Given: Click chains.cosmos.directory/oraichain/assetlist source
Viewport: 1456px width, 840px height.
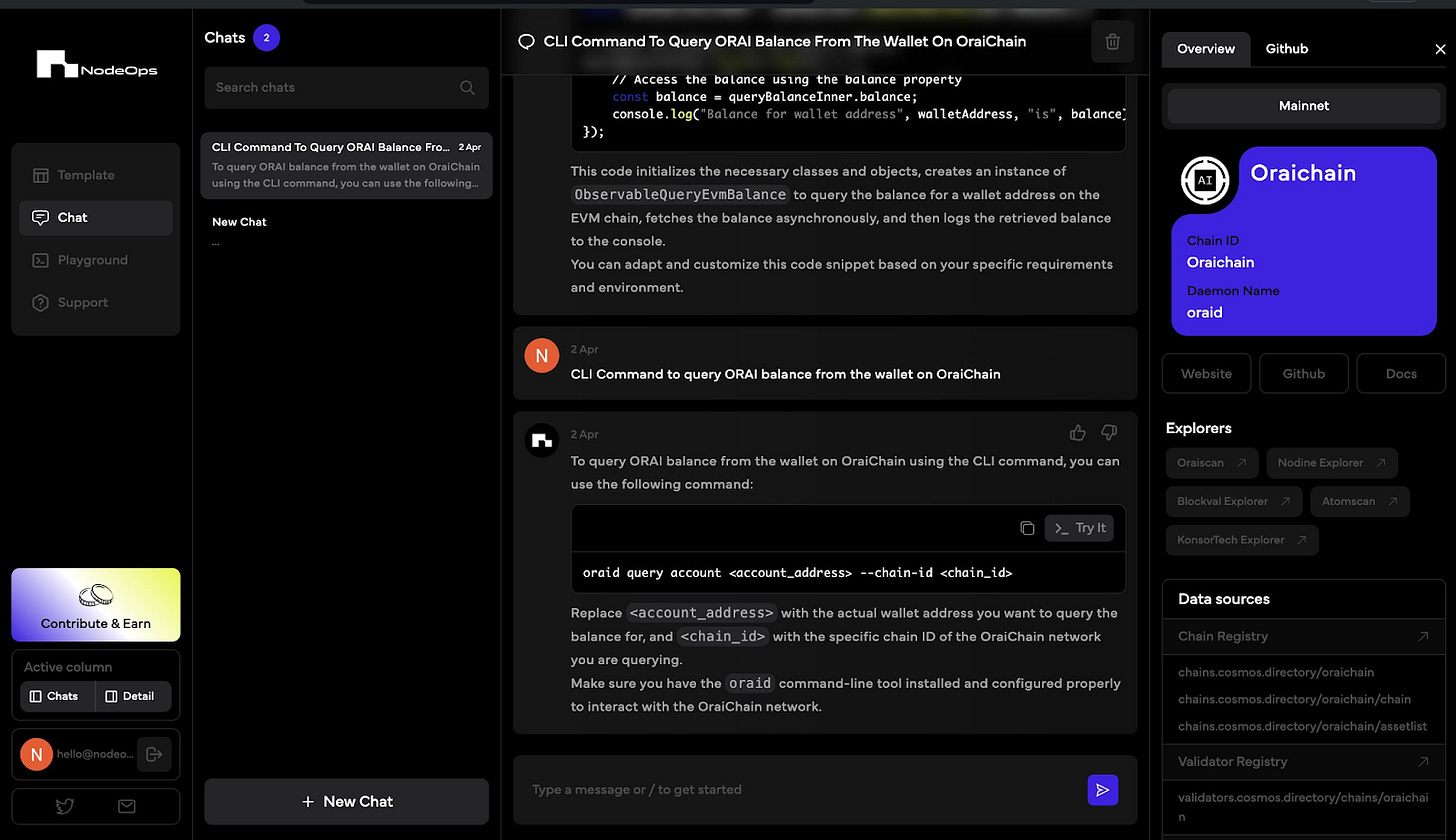Looking at the screenshot, I should point(1302,727).
